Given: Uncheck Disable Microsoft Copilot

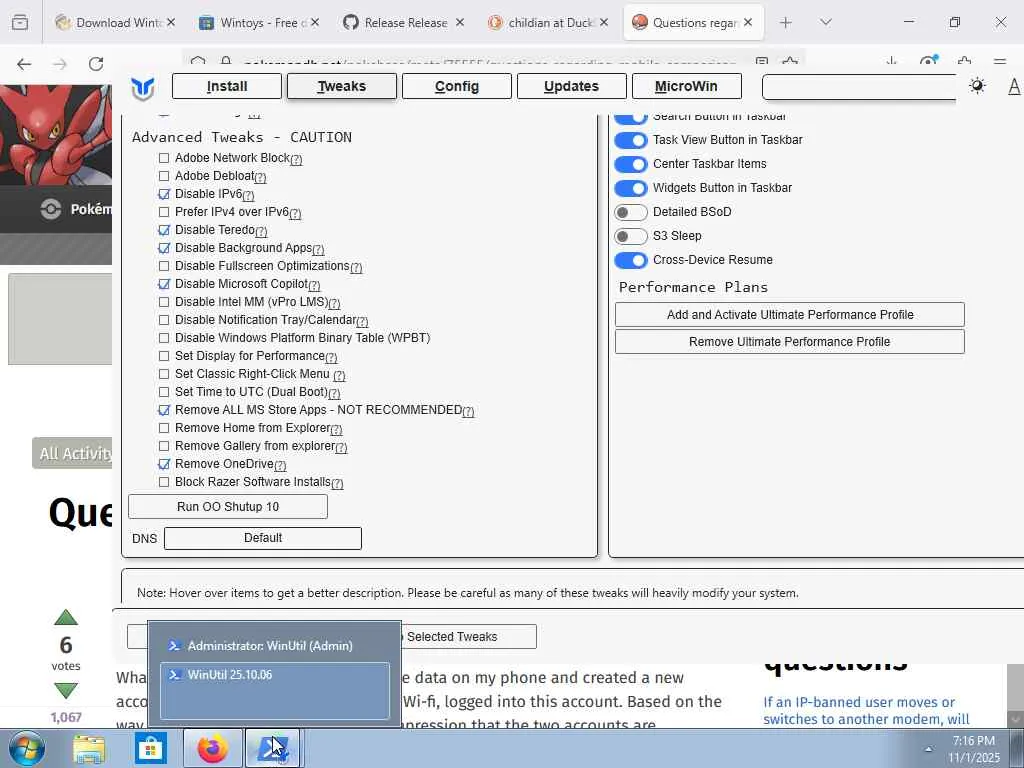Looking at the screenshot, I should pyautogui.click(x=164, y=284).
